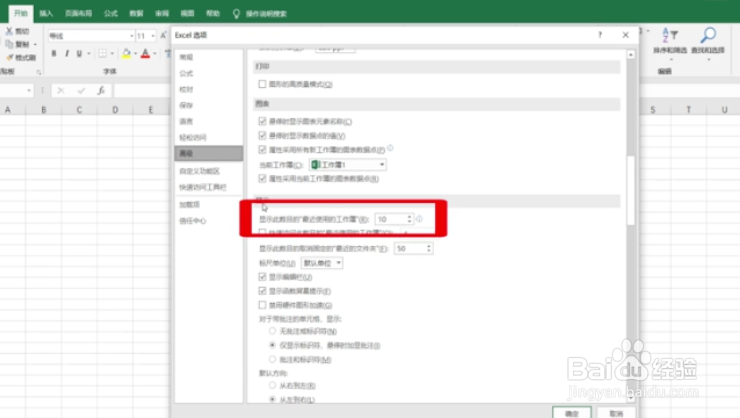Screen dimensions: 740x418
Task: Open the Clipboard group dialog launcher
Action: pos(39,72)
